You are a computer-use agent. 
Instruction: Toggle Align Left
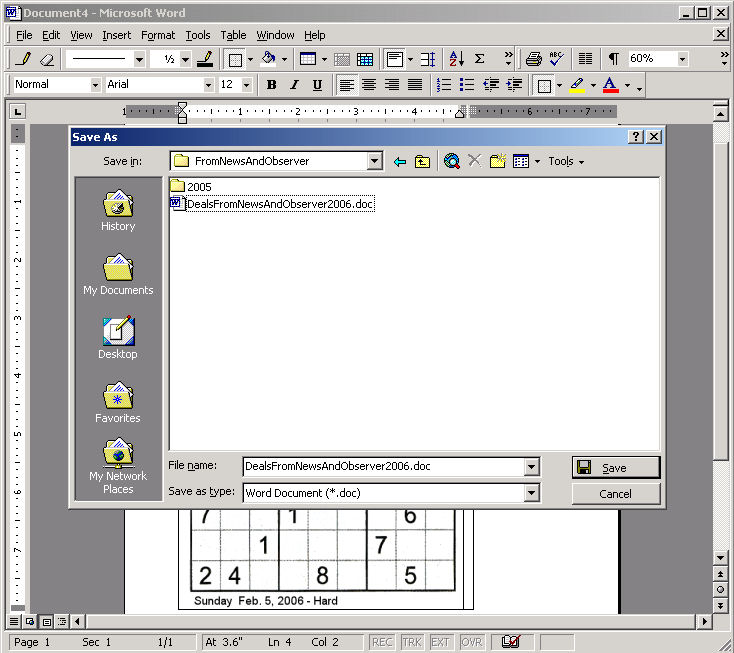pos(346,85)
